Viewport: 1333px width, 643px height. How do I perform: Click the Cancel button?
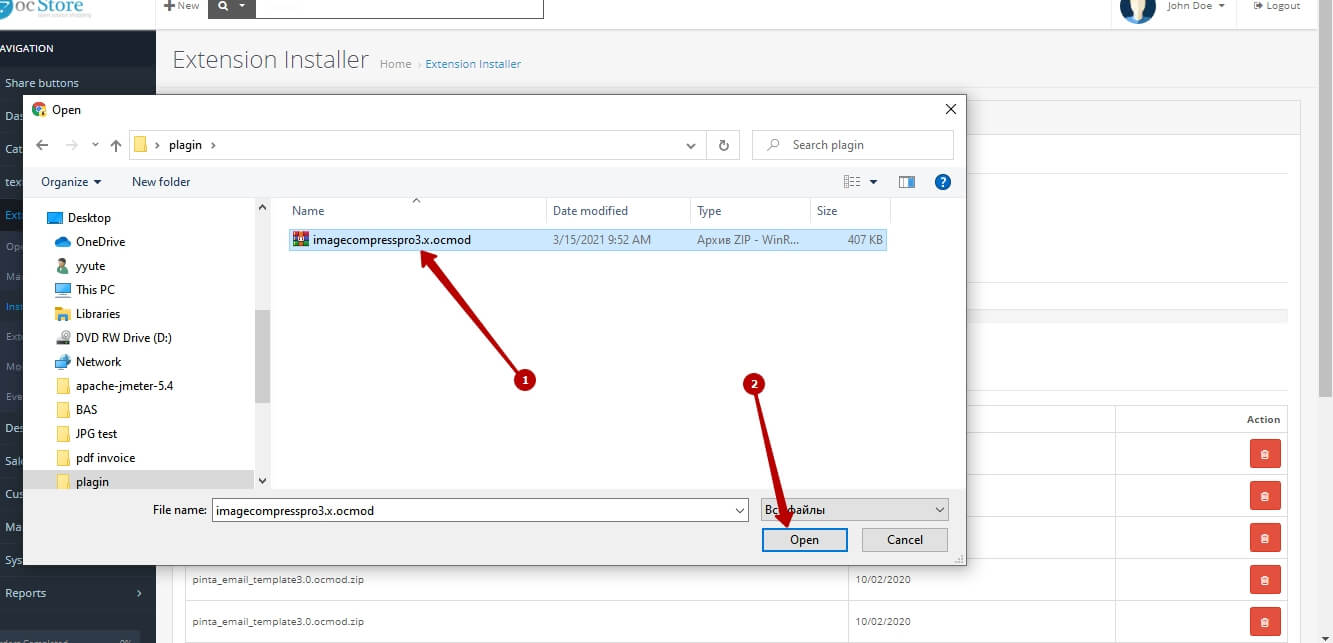pos(905,540)
